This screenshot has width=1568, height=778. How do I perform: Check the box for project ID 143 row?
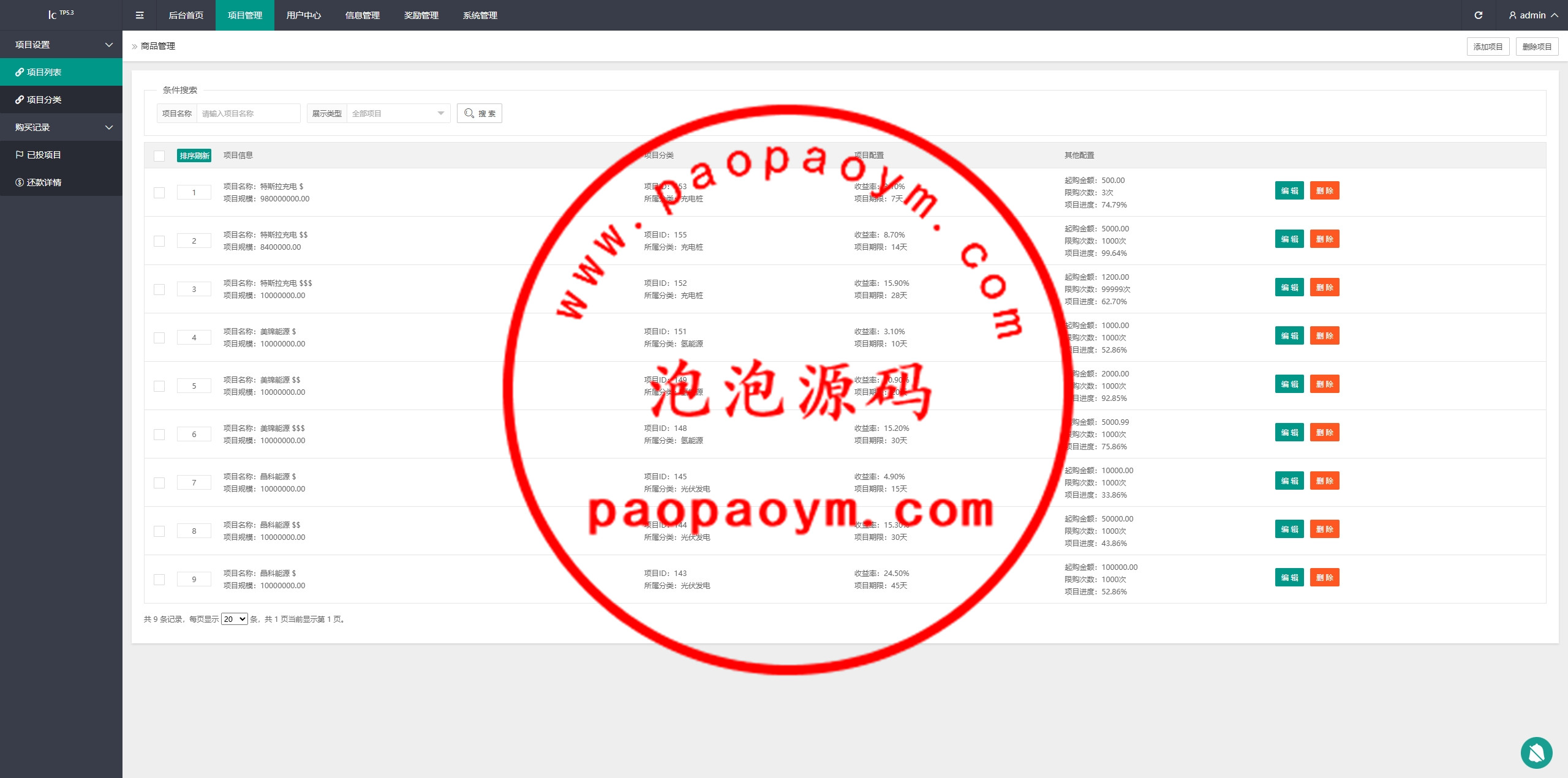(x=159, y=580)
